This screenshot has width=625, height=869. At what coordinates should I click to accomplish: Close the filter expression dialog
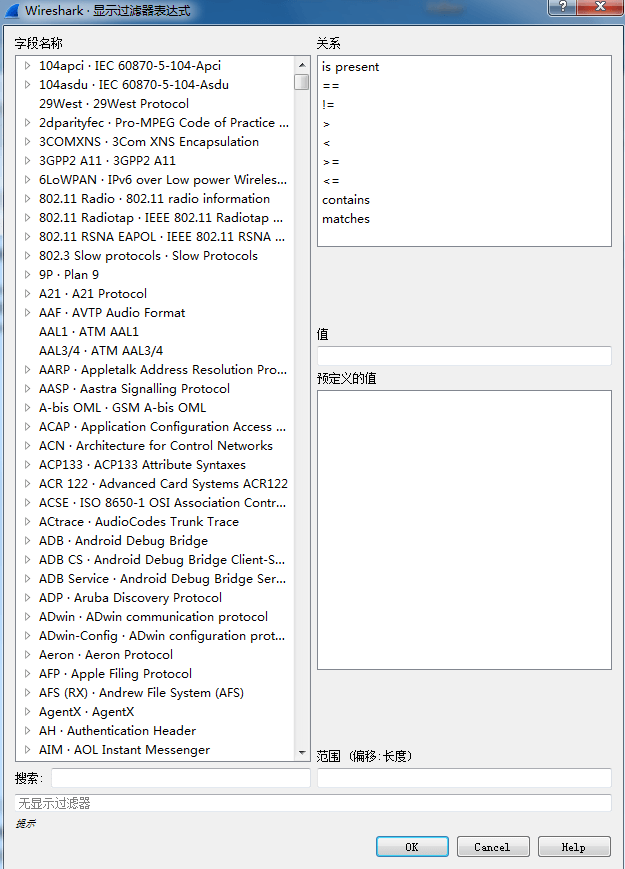click(x=600, y=7)
